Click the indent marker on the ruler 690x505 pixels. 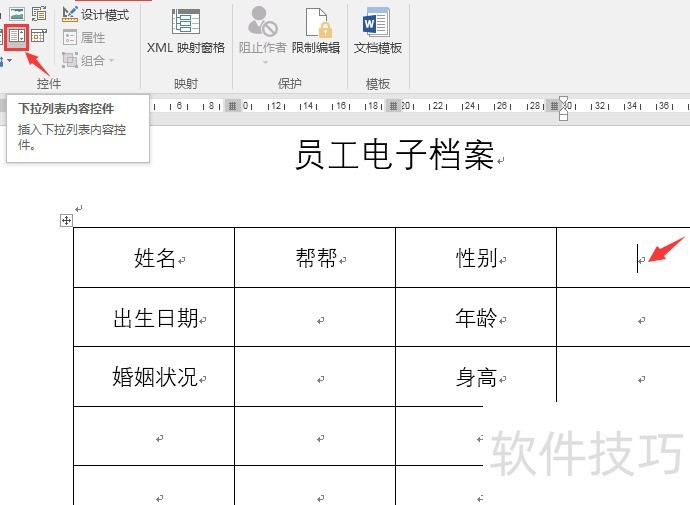click(x=563, y=108)
